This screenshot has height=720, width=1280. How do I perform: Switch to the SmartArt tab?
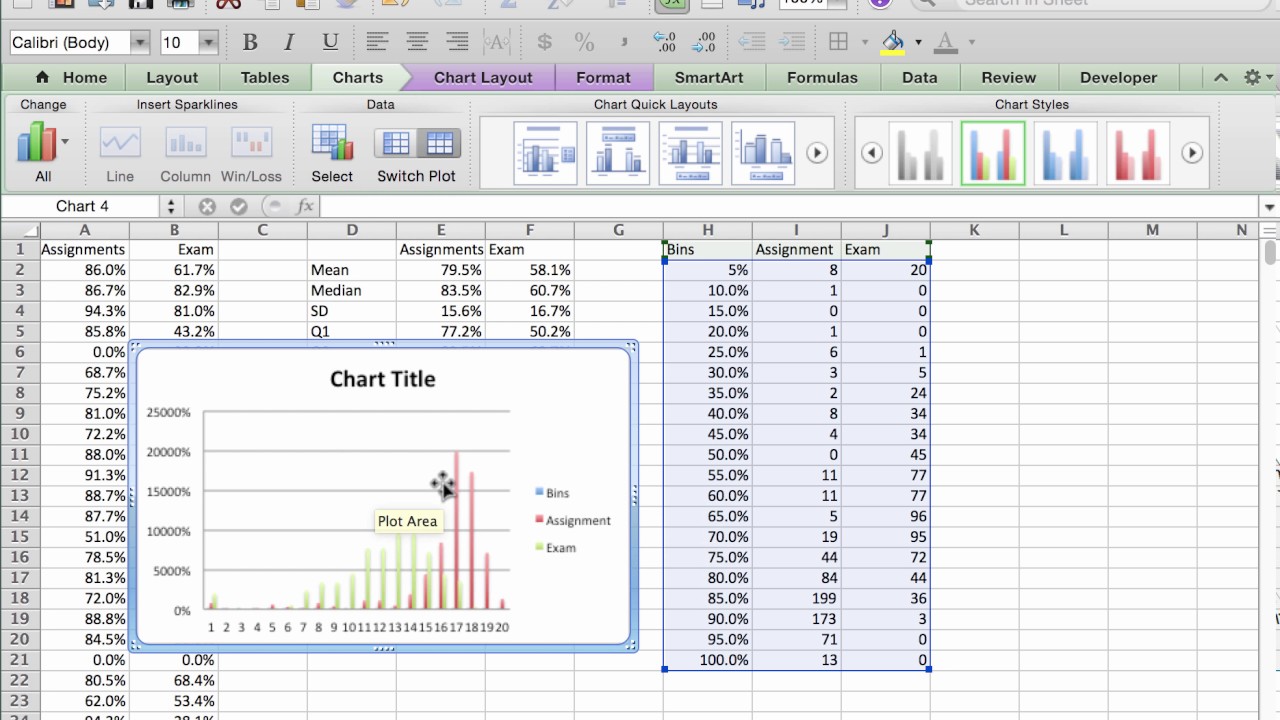point(709,77)
